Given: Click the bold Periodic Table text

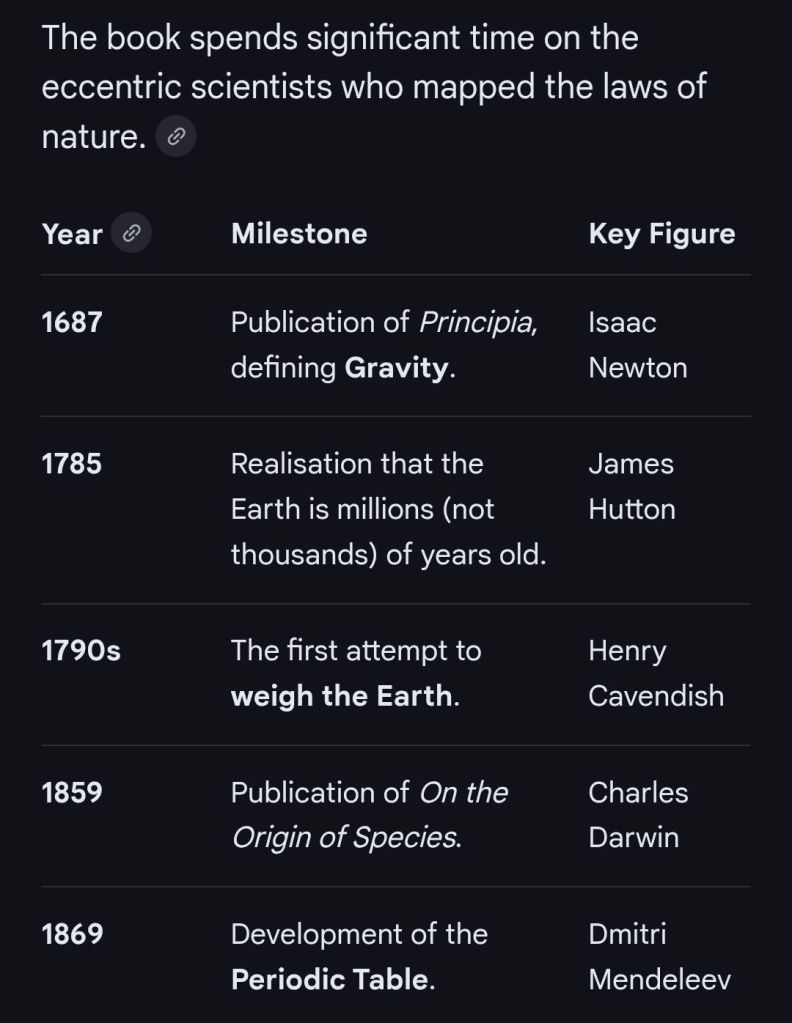Looking at the screenshot, I should [330, 980].
